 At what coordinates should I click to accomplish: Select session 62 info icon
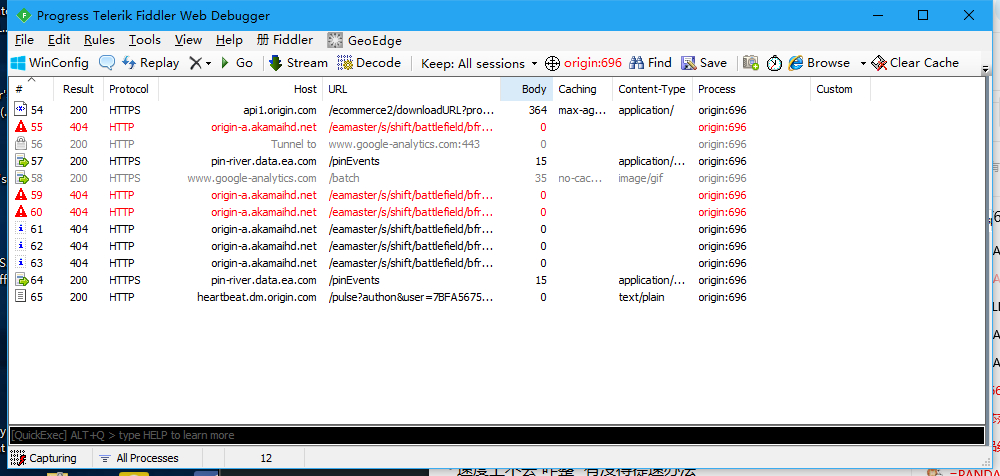(20, 246)
